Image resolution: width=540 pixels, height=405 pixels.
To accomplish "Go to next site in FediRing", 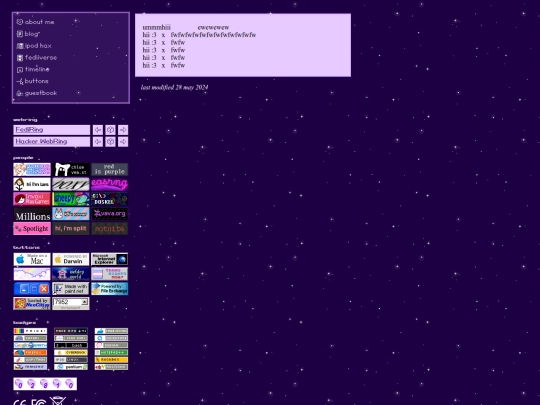I will (123, 130).
